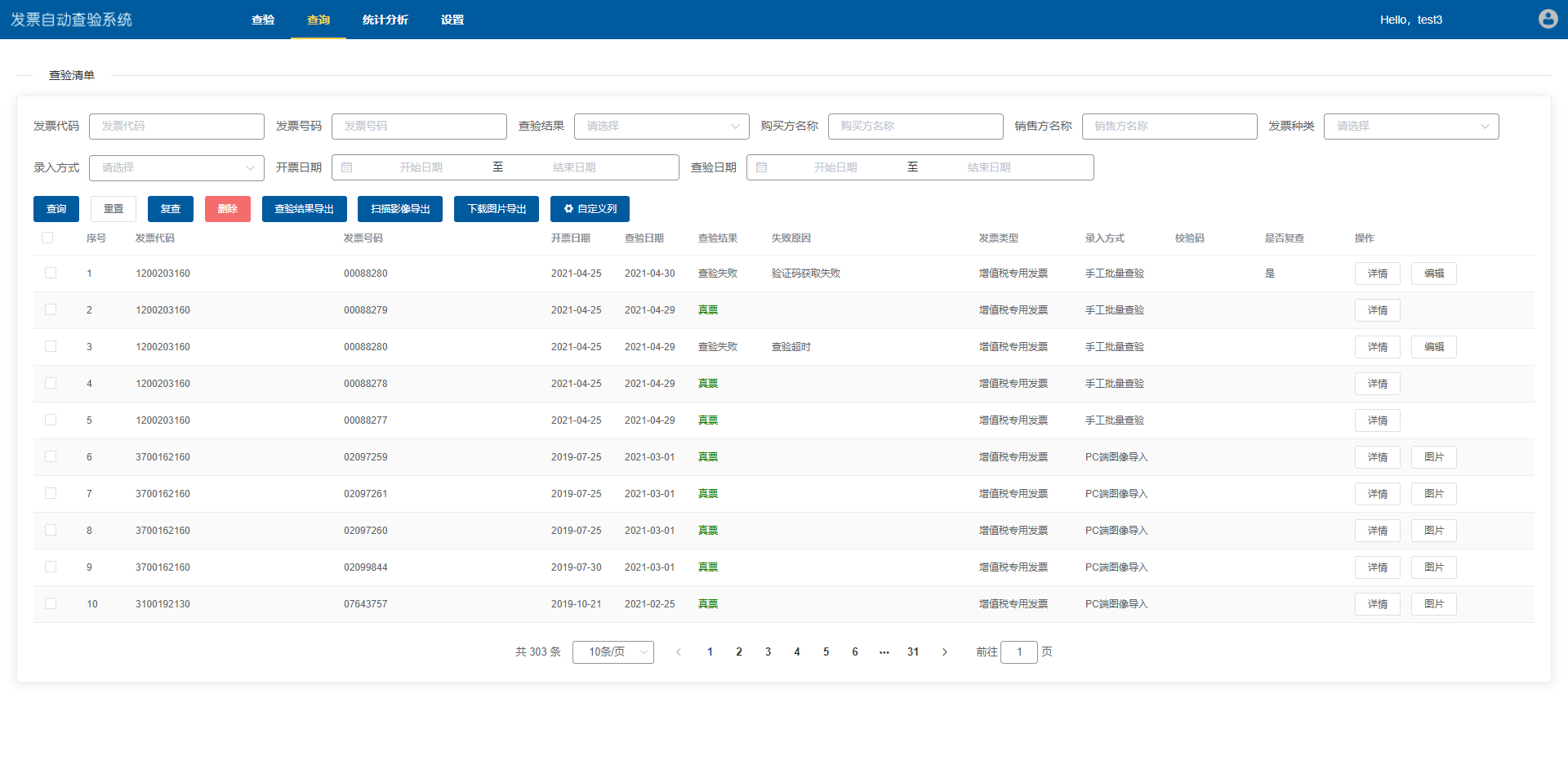Screen dimensions: 1568x765
Task: Check the checkbox for row 1
Action: click(x=51, y=273)
